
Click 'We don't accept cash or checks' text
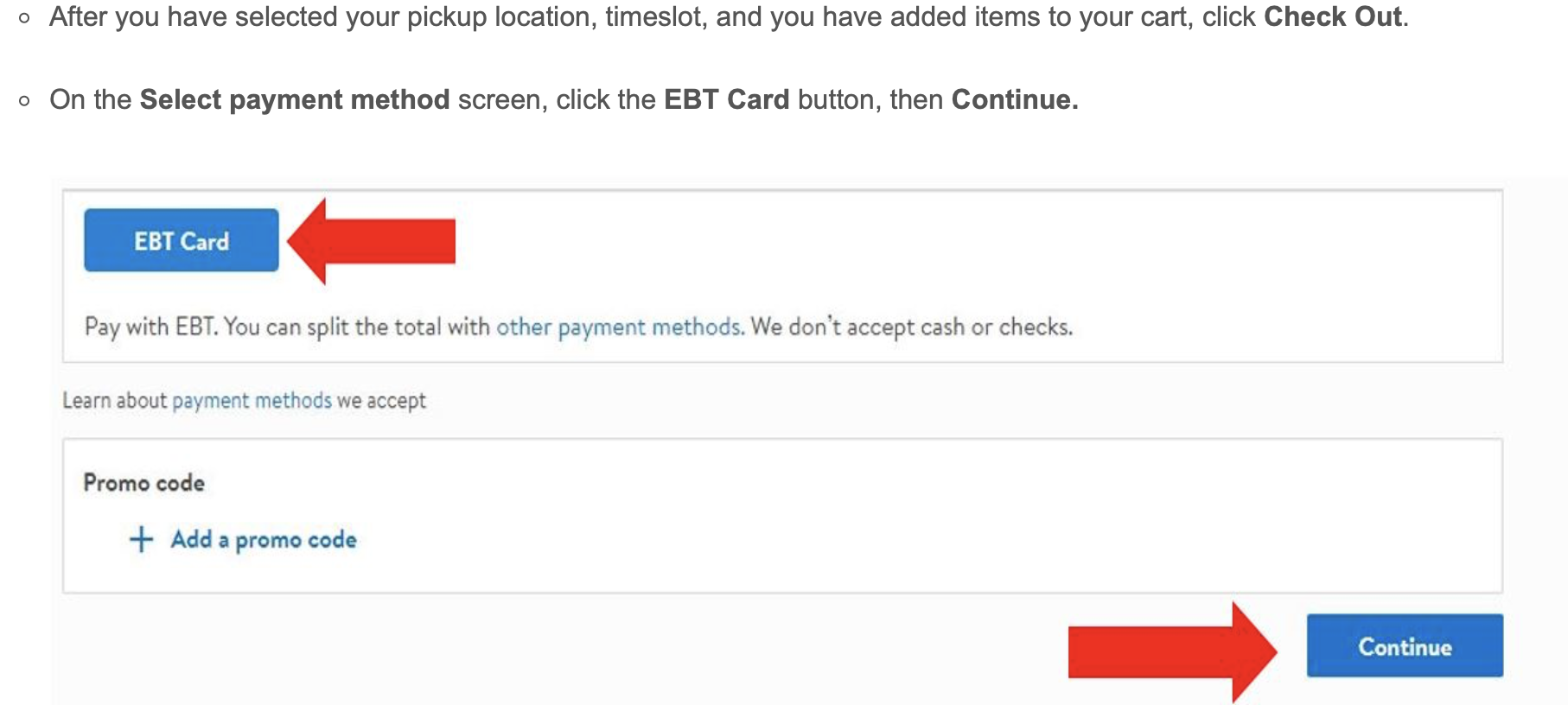[911, 327]
